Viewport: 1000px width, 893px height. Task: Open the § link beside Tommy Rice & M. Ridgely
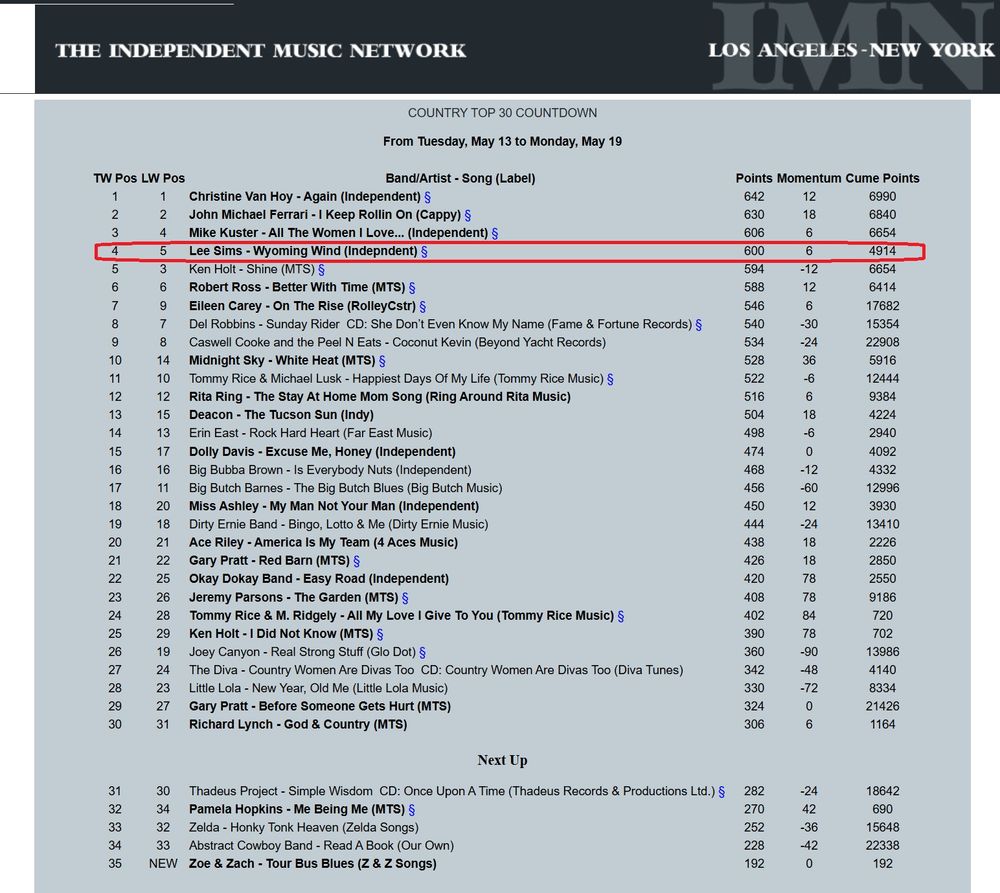tap(621, 616)
